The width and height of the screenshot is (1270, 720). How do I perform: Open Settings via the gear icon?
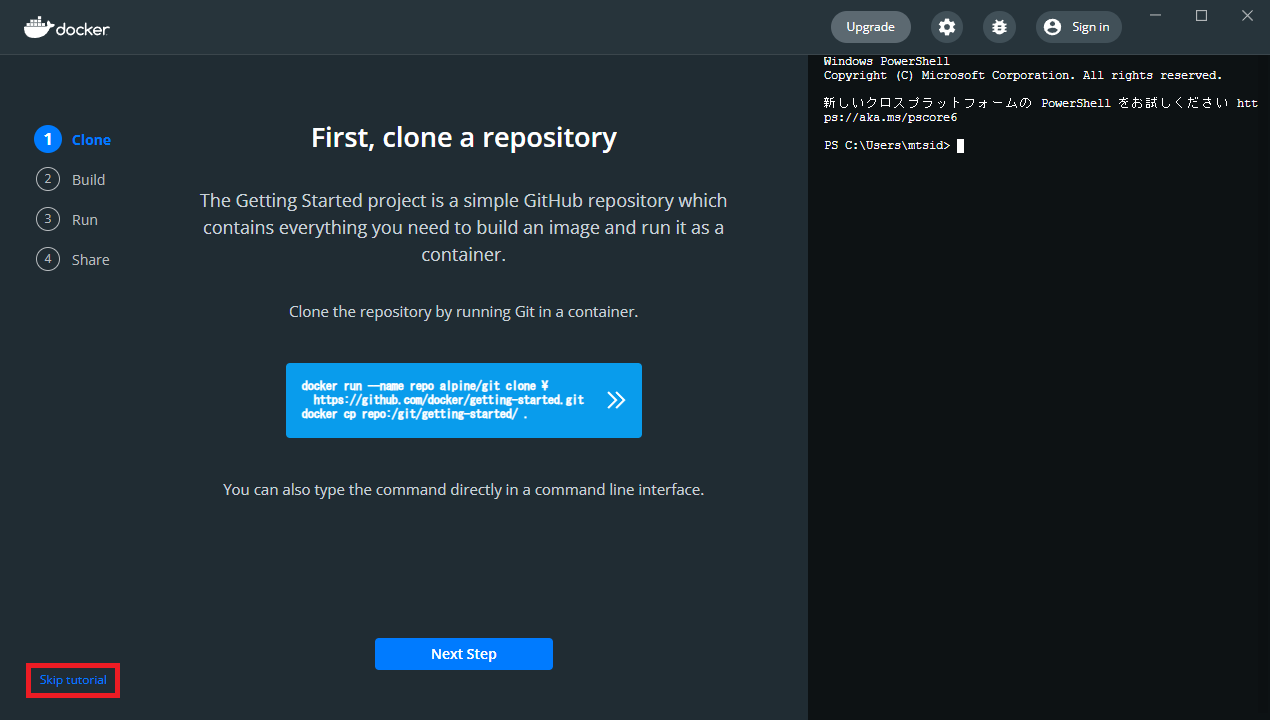point(947,27)
